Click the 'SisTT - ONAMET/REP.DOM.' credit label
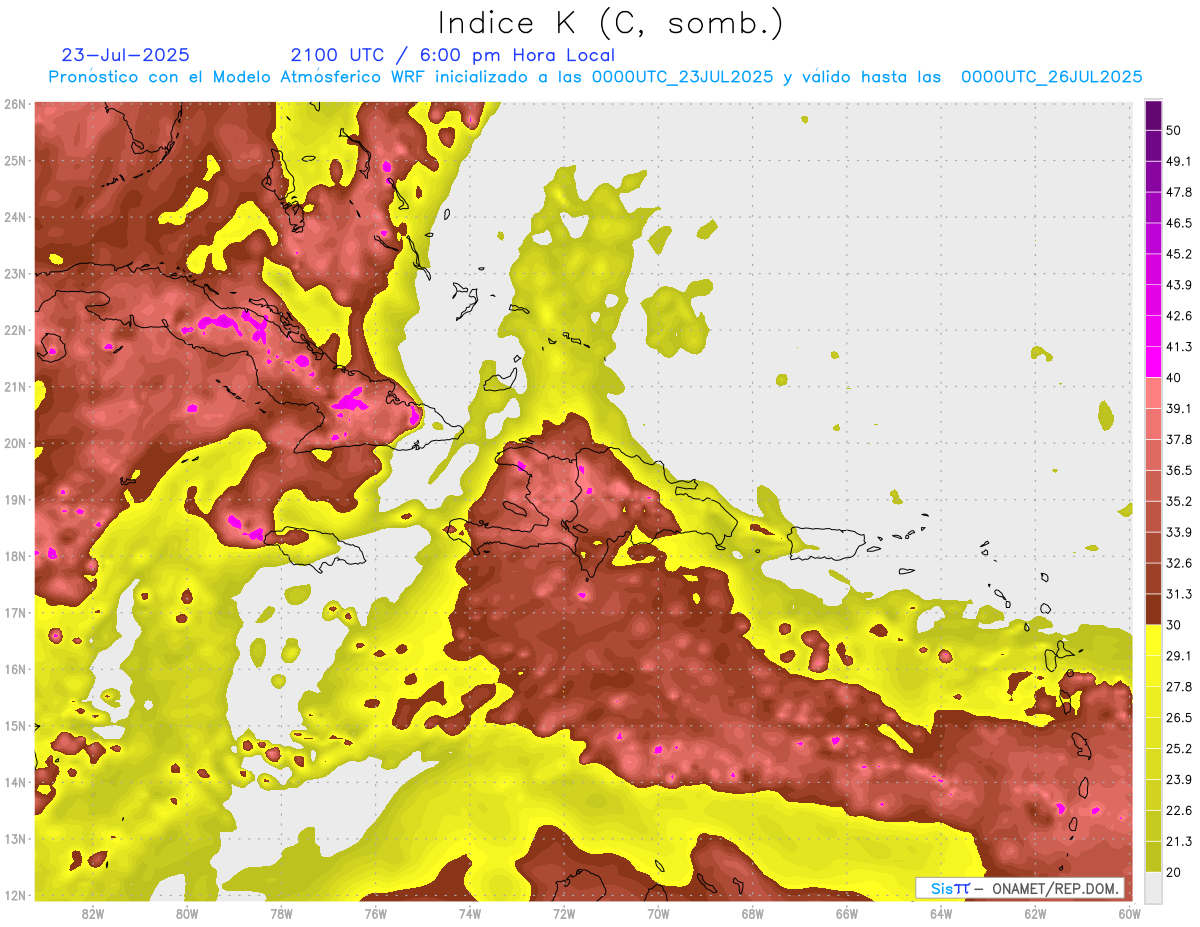Screen dimensions: 1200x927 click(1020, 888)
